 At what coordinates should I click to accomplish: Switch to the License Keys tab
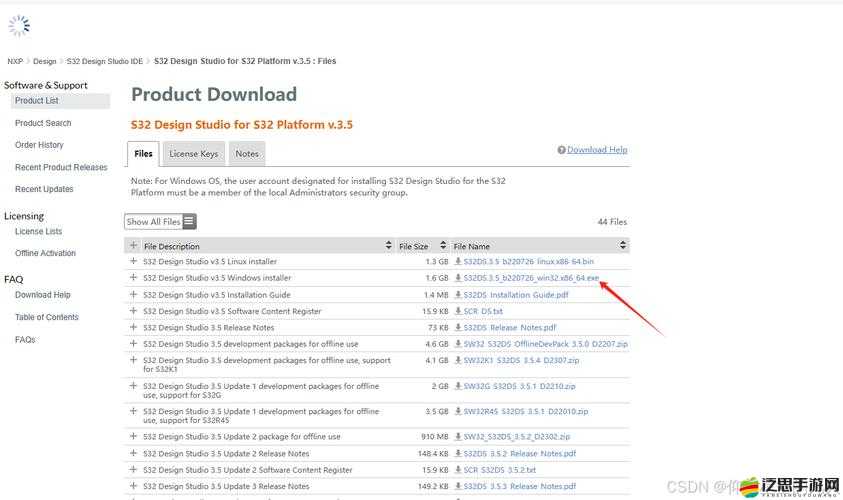click(x=194, y=154)
